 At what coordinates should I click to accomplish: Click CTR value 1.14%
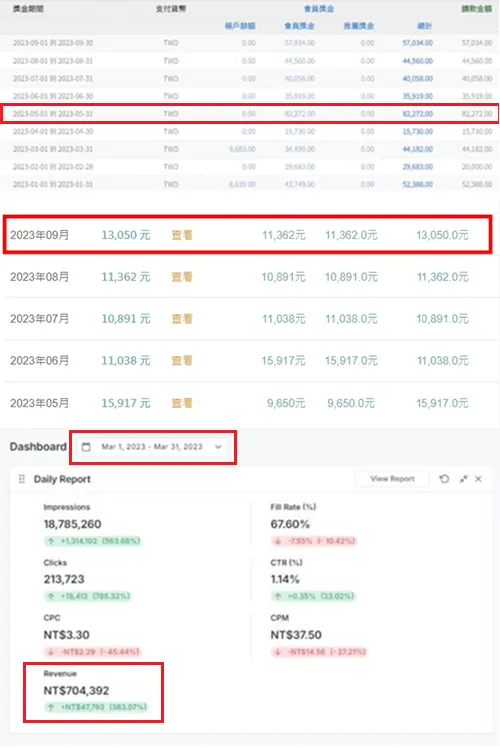(285, 580)
